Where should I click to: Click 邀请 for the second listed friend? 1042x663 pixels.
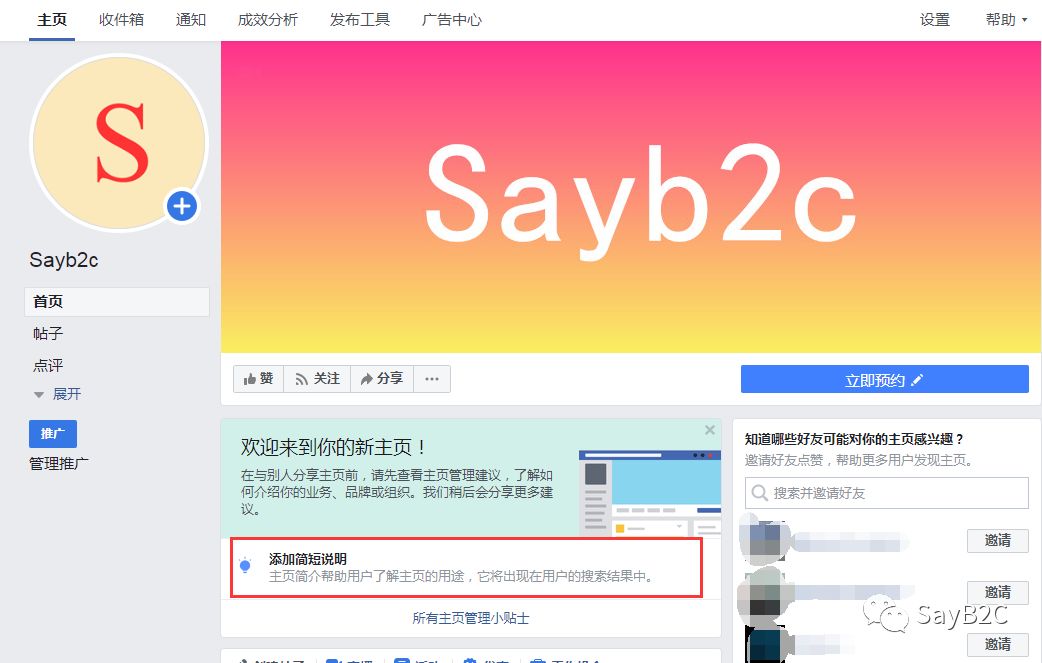pos(997,592)
